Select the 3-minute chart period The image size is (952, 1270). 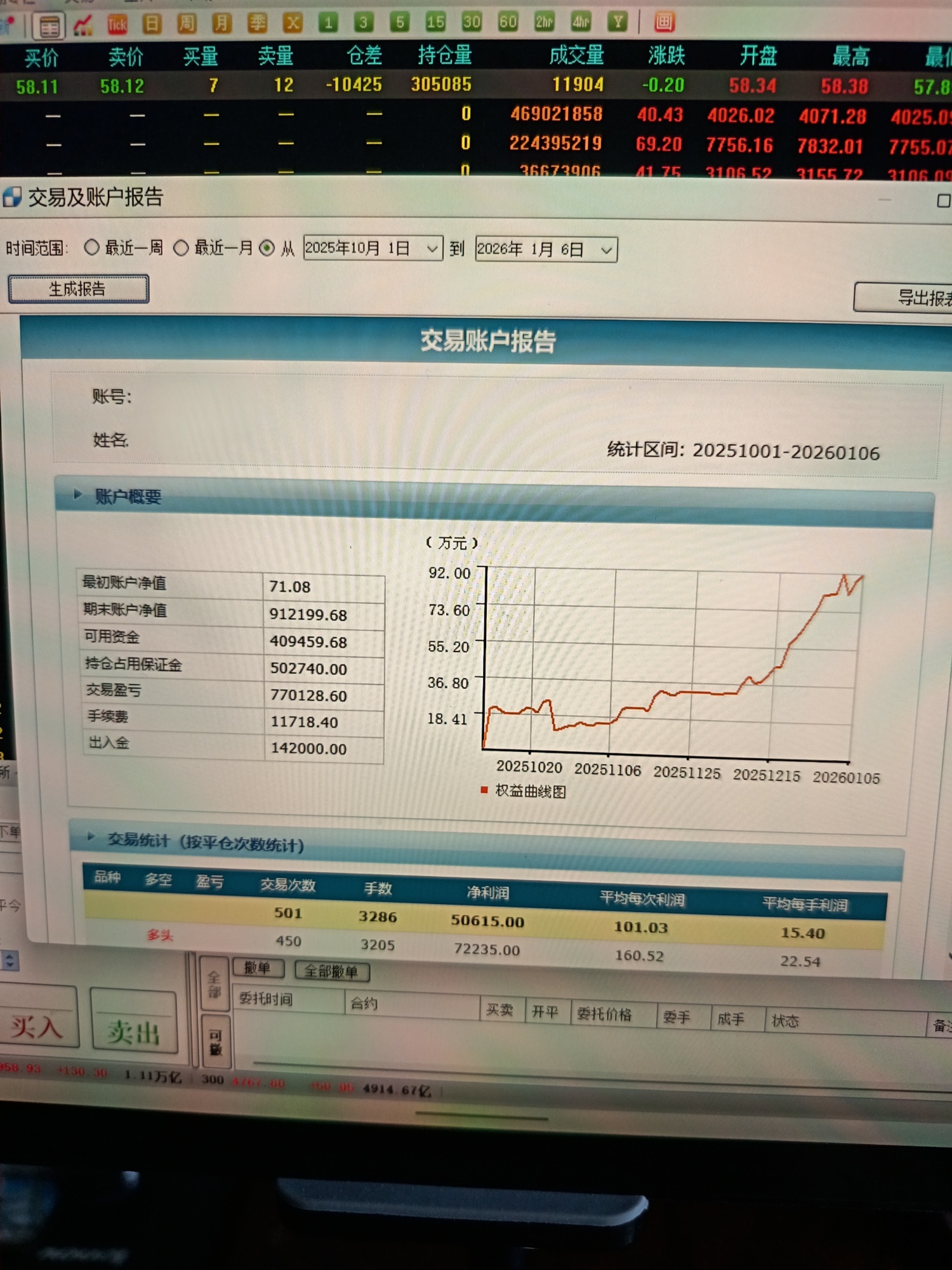[x=364, y=23]
